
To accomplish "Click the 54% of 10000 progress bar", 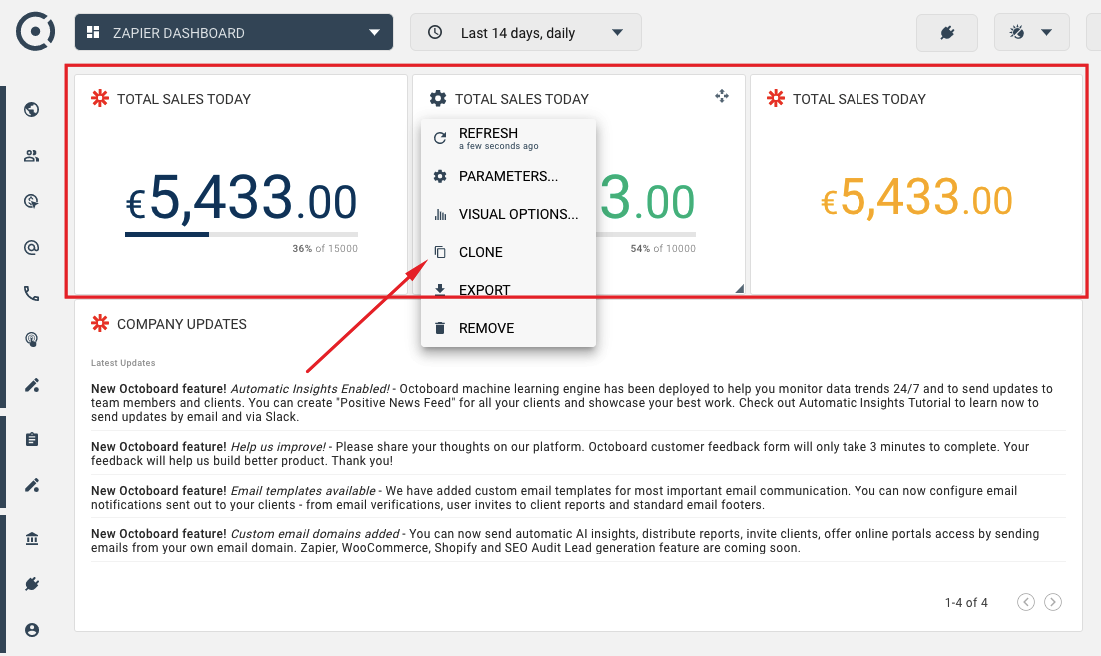I will coord(646,235).
